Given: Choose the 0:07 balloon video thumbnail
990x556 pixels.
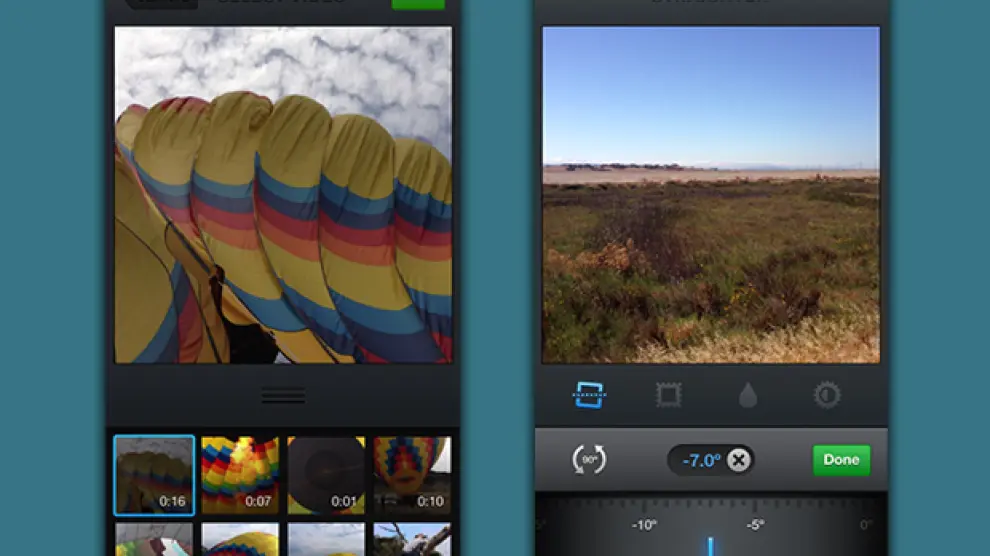Looking at the screenshot, I should pos(240,474).
